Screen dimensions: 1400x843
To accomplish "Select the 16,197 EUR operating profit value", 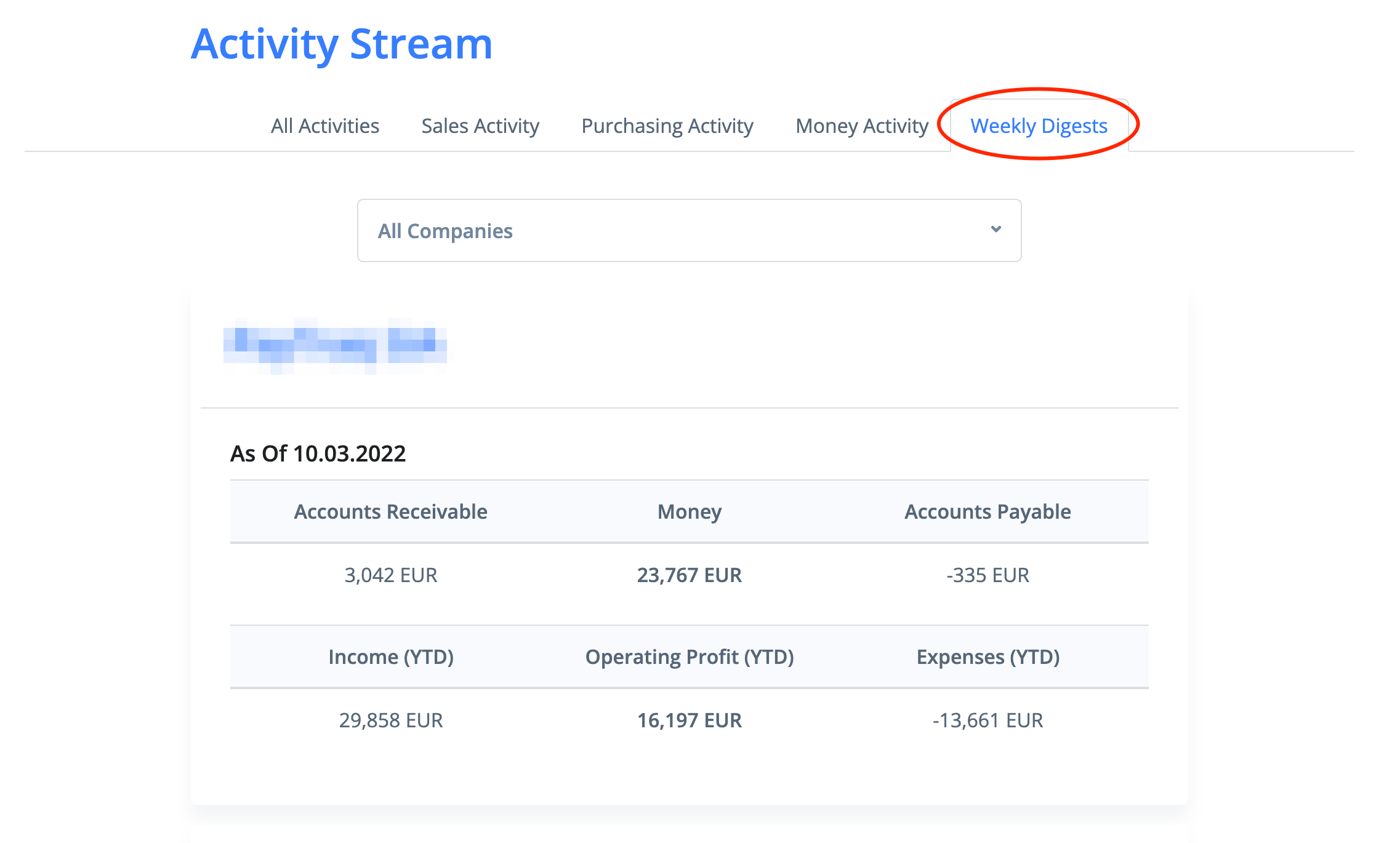I will tap(689, 720).
